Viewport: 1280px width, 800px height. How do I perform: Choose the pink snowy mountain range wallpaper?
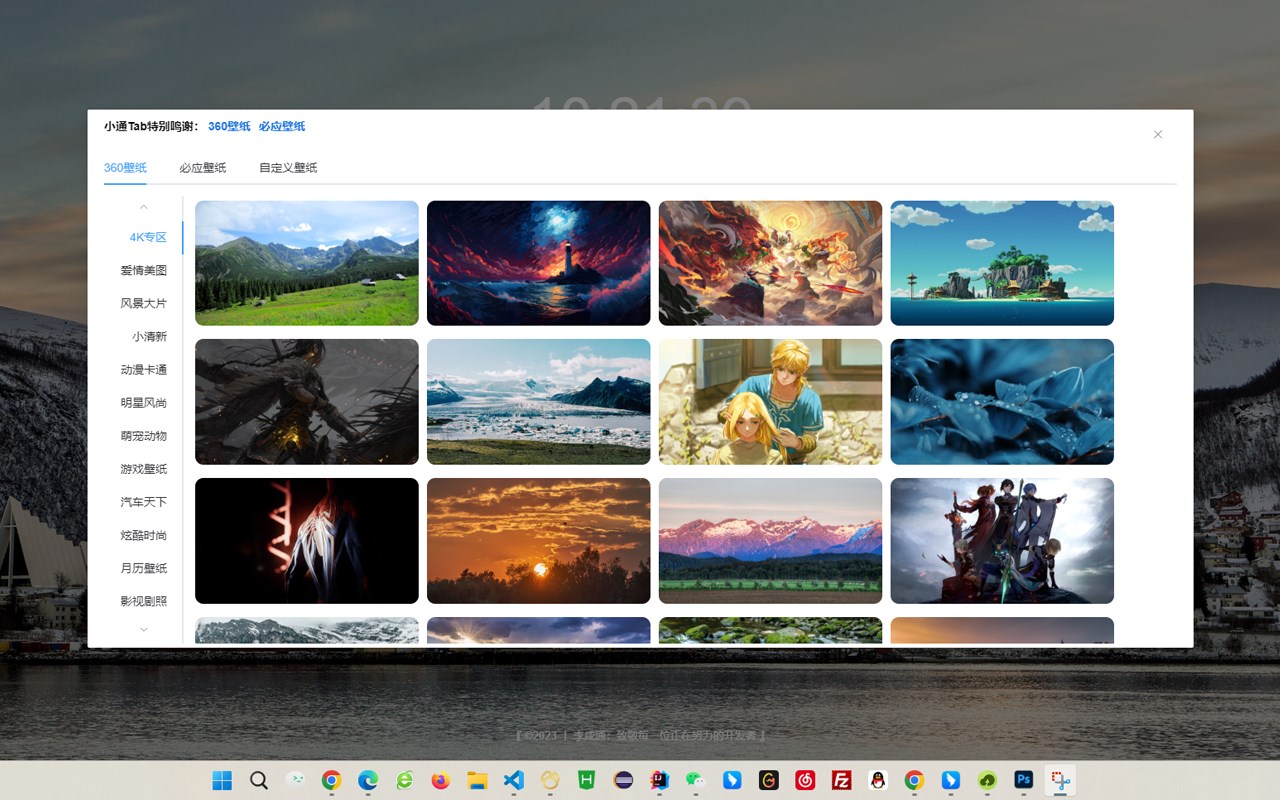click(x=770, y=541)
